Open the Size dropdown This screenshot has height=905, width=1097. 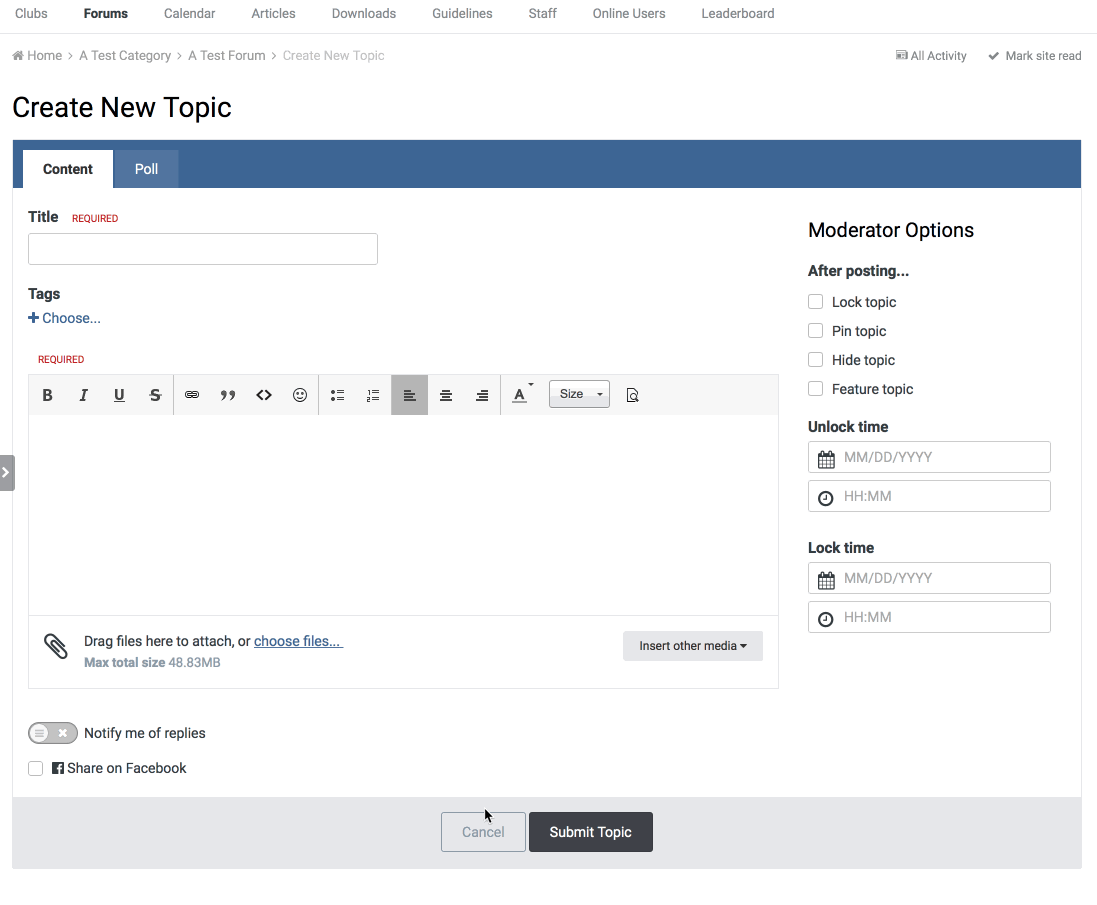[x=579, y=394]
